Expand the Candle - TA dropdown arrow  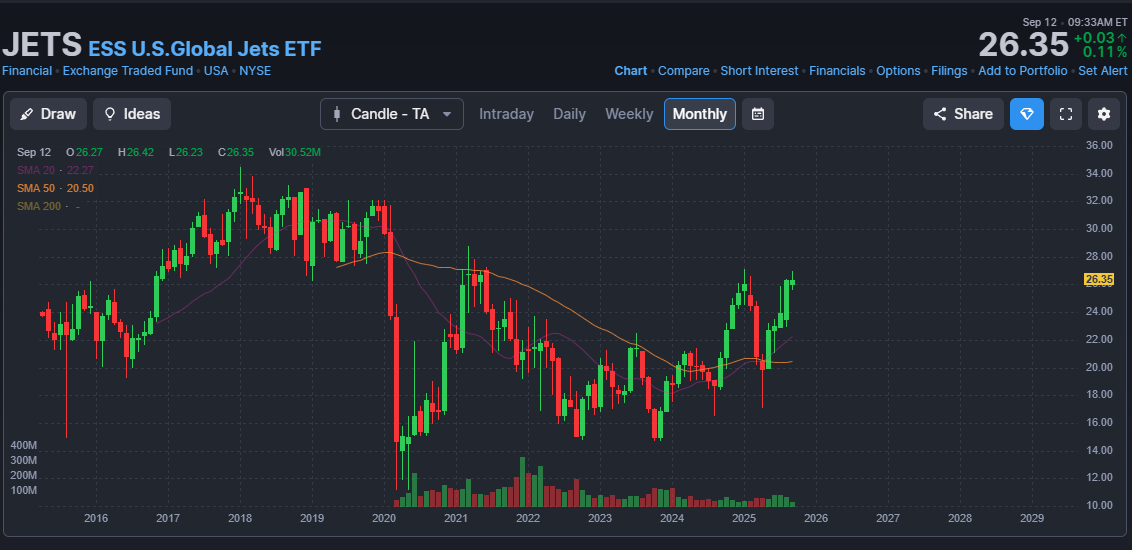(447, 114)
